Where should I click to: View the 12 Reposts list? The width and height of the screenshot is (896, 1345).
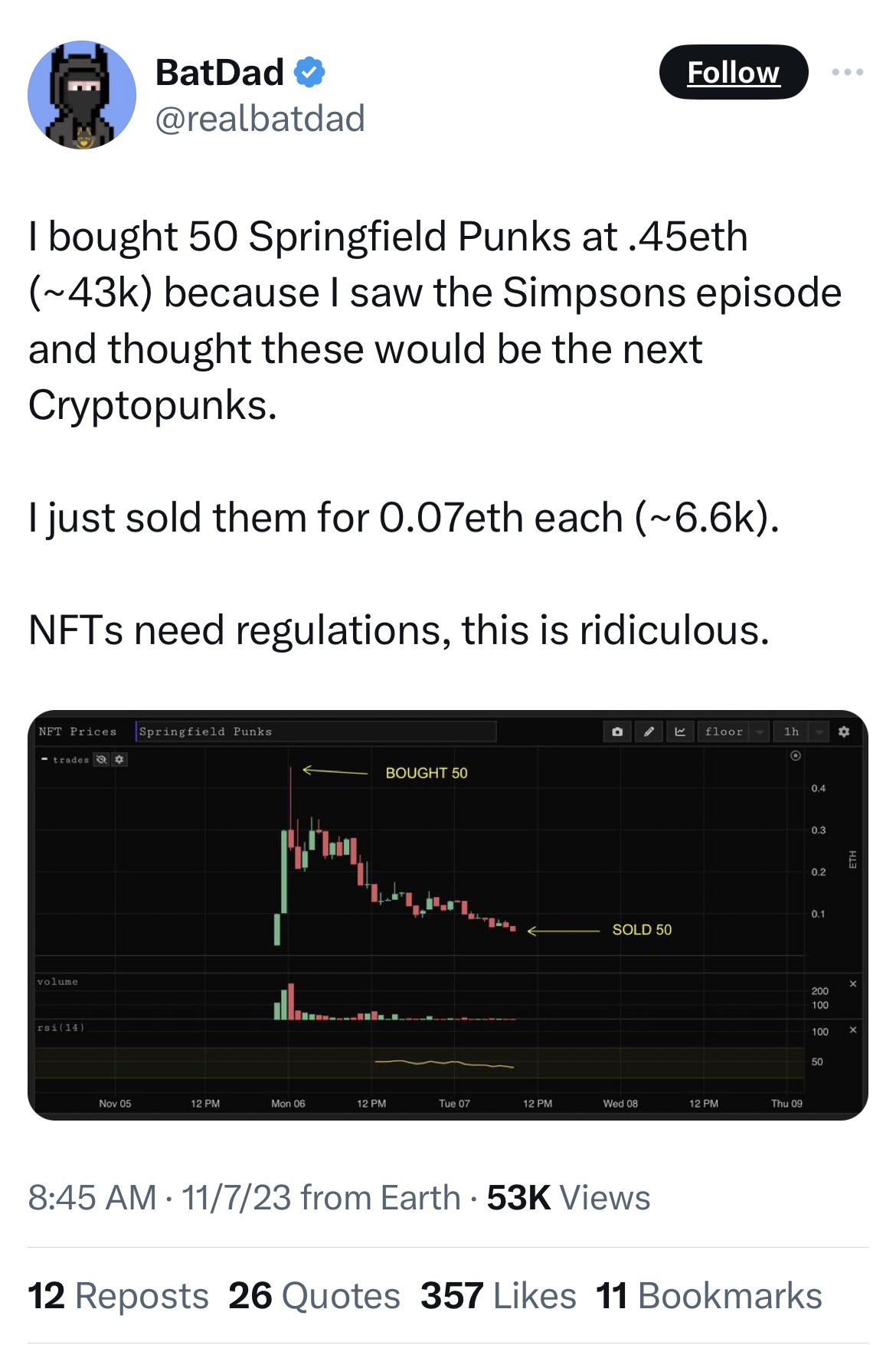pyautogui.click(x=118, y=1296)
